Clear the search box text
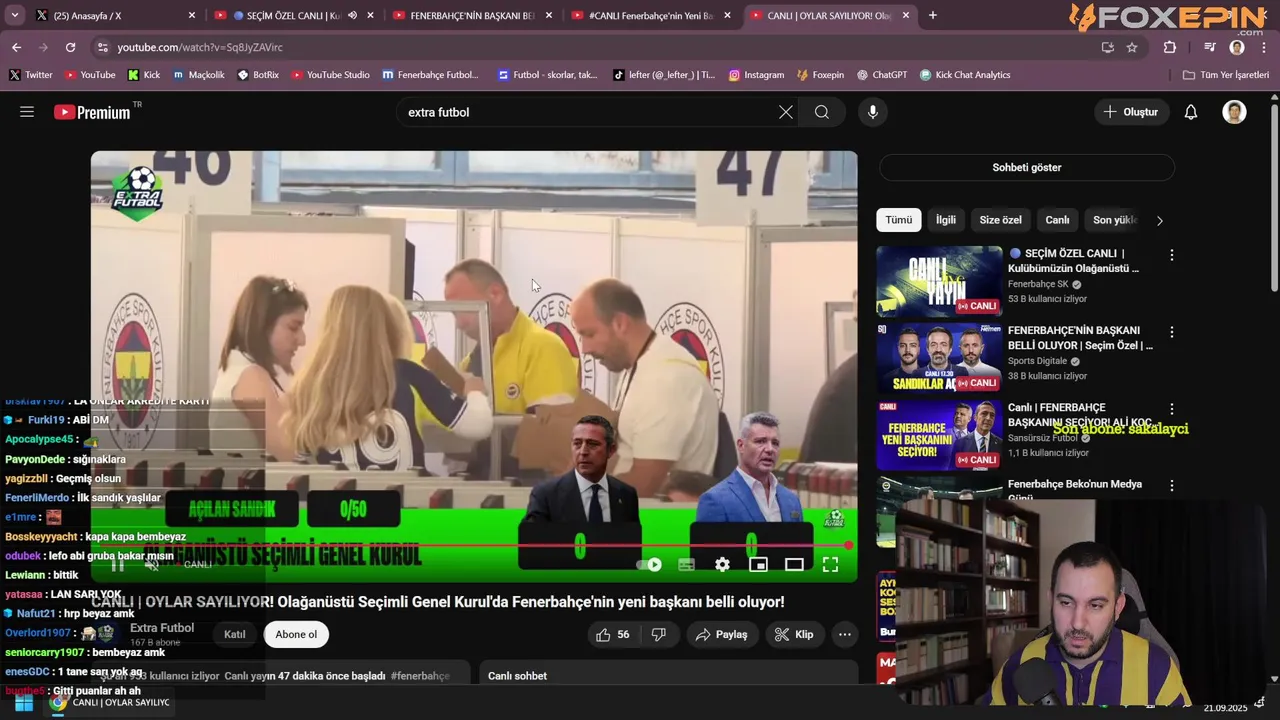 point(786,112)
